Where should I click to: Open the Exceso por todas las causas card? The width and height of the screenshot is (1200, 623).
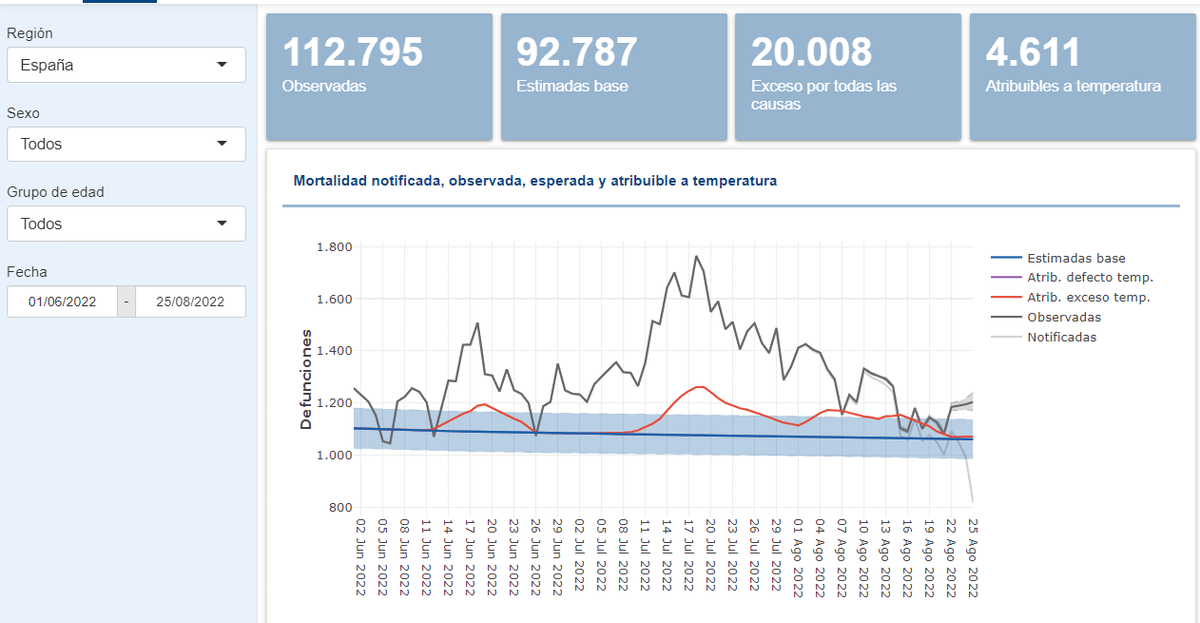(x=848, y=77)
